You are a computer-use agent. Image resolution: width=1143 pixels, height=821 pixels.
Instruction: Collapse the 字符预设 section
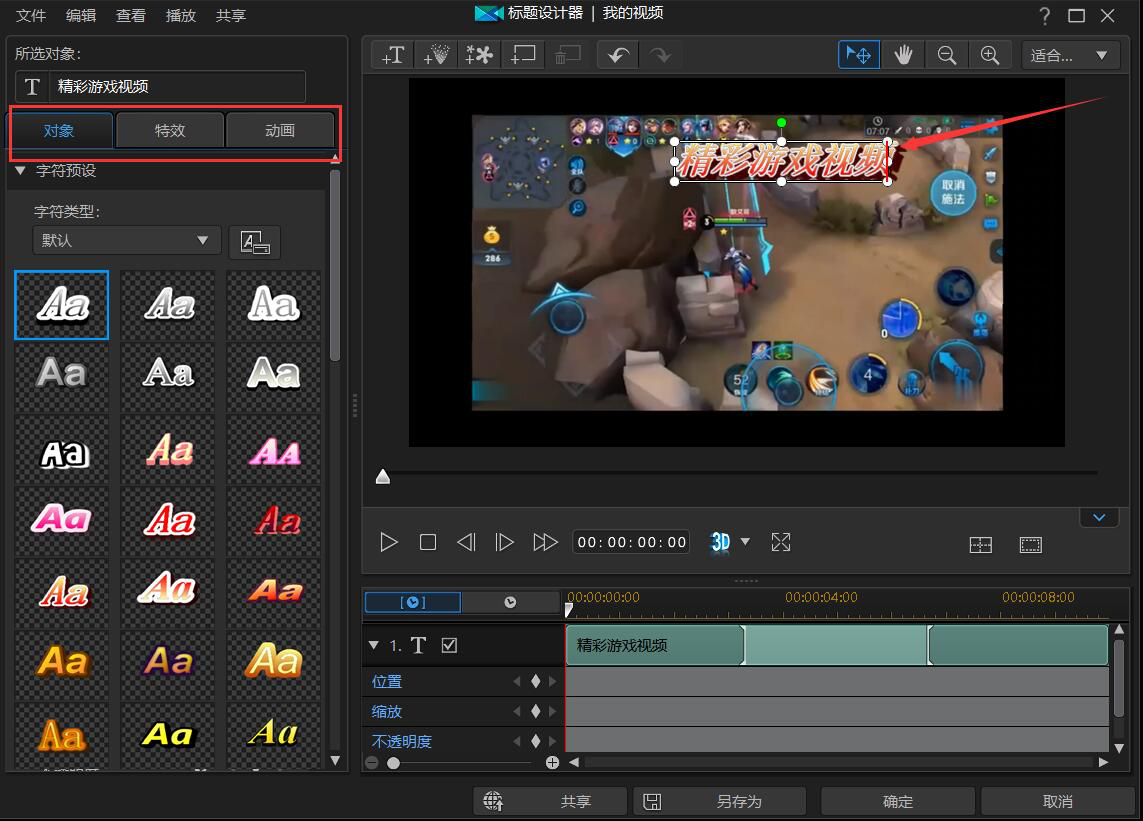pyautogui.click(x=20, y=171)
